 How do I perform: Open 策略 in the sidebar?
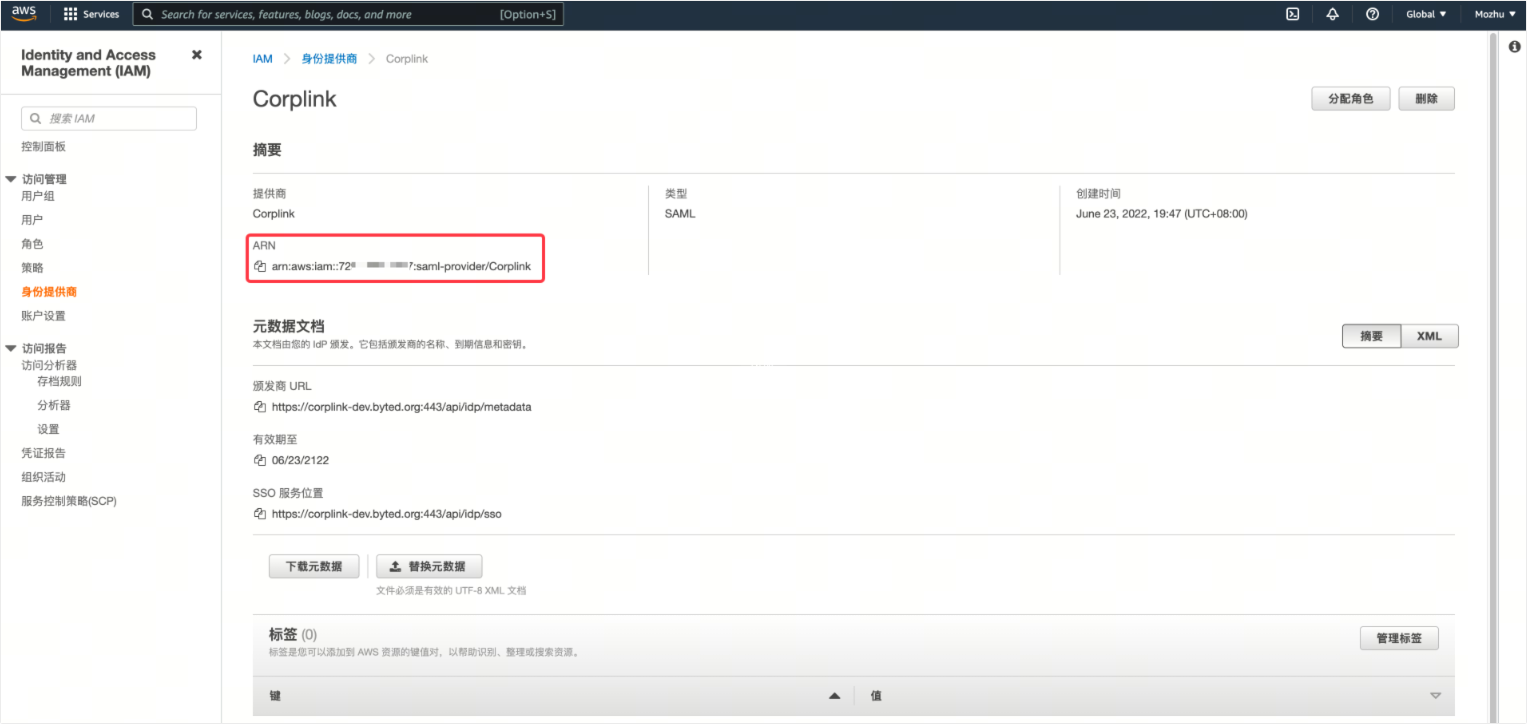tap(32, 268)
